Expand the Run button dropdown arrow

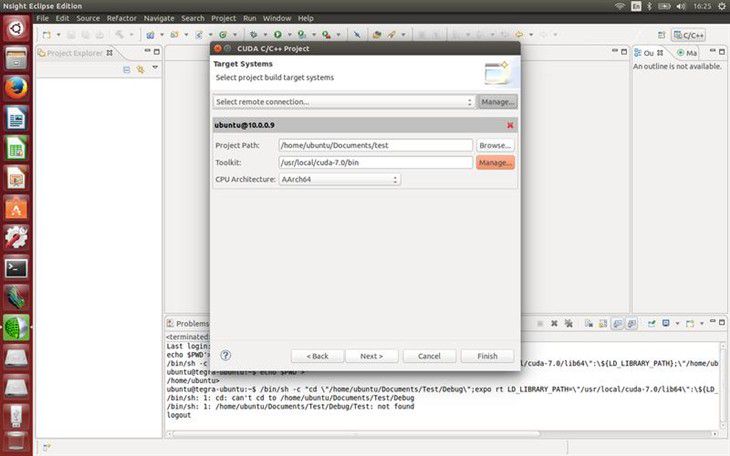coord(289,35)
